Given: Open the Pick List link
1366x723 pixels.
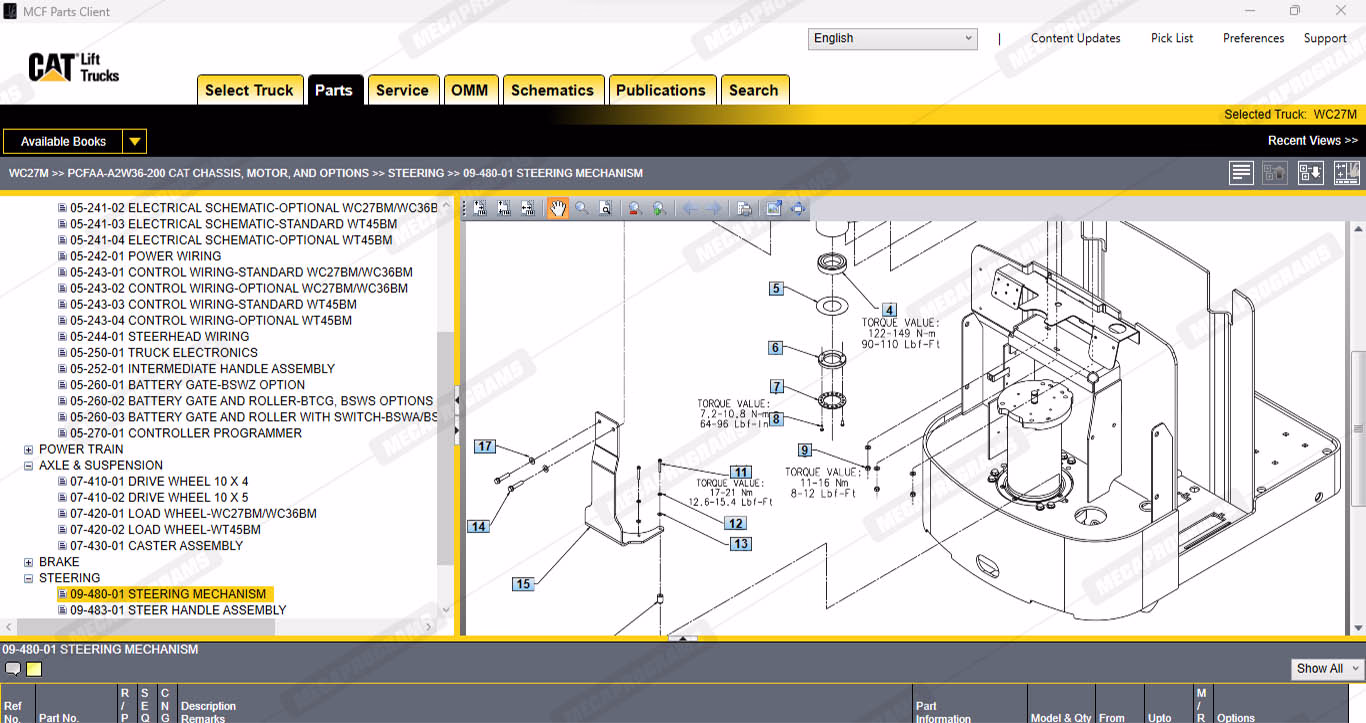Looking at the screenshot, I should point(1171,38).
